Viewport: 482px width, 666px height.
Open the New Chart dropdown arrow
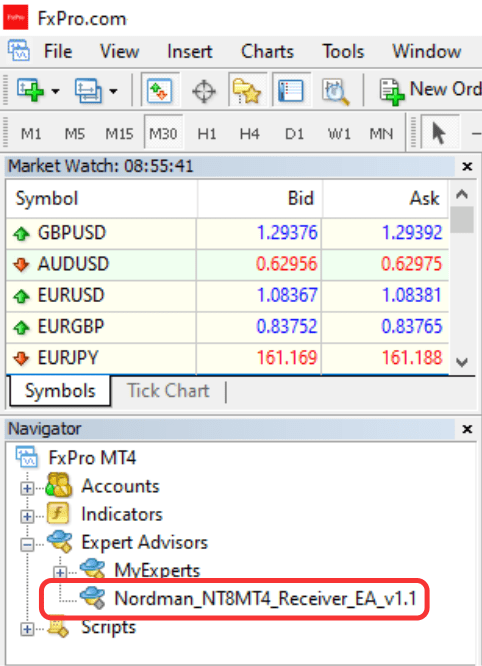pyautogui.click(x=55, y=91)
